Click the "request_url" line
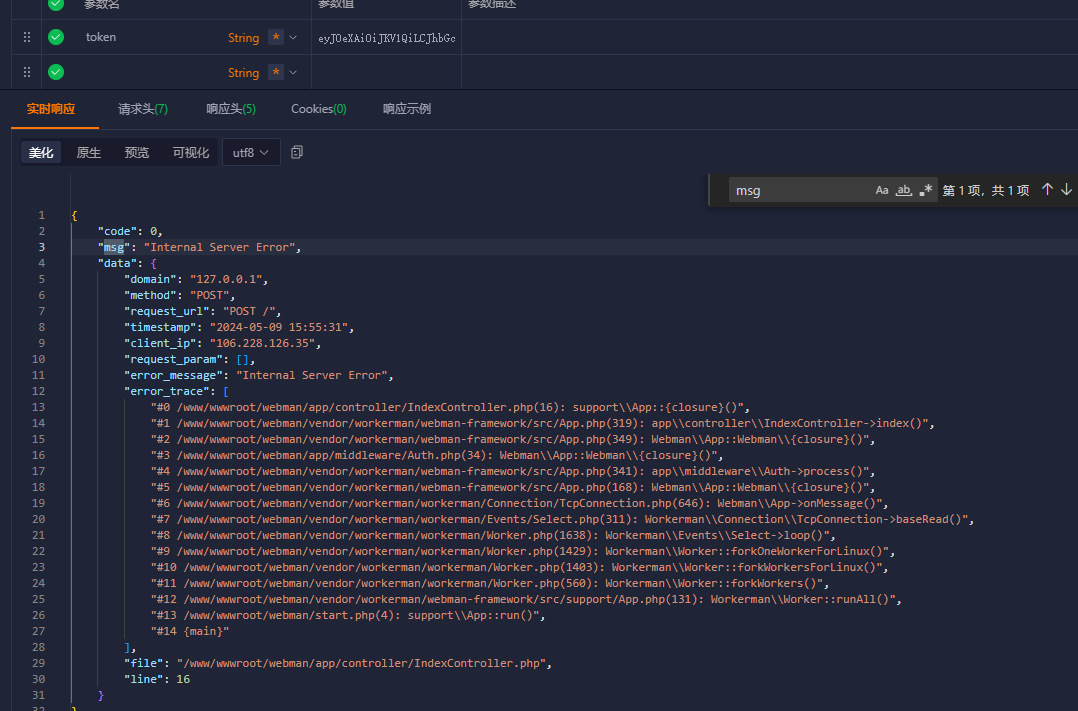Viewport: 1078px width, 711px height. tap(202, 311)
